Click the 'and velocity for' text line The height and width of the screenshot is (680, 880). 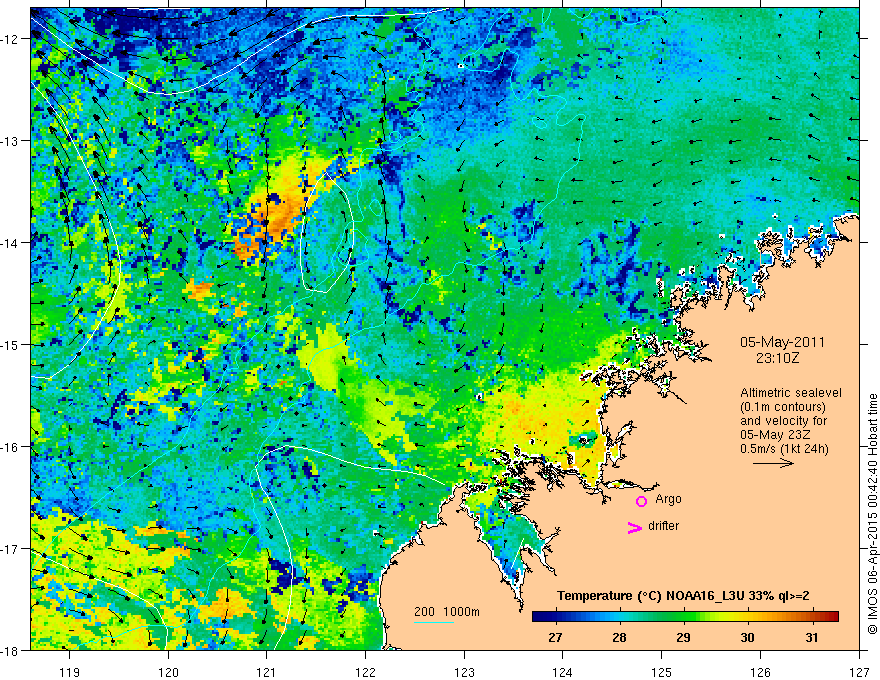[783, 420]
